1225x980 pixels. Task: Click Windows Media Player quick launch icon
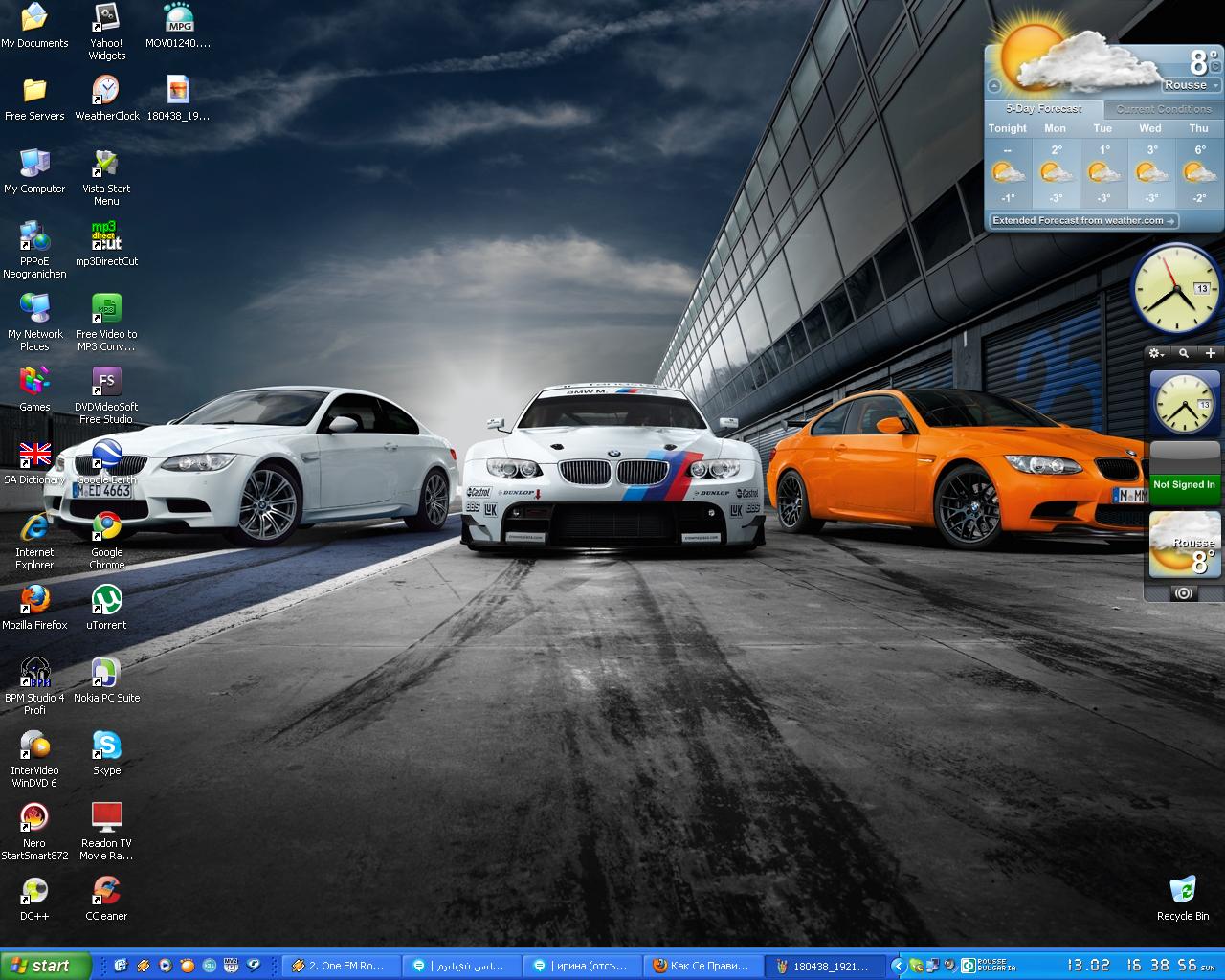[165, 966]
